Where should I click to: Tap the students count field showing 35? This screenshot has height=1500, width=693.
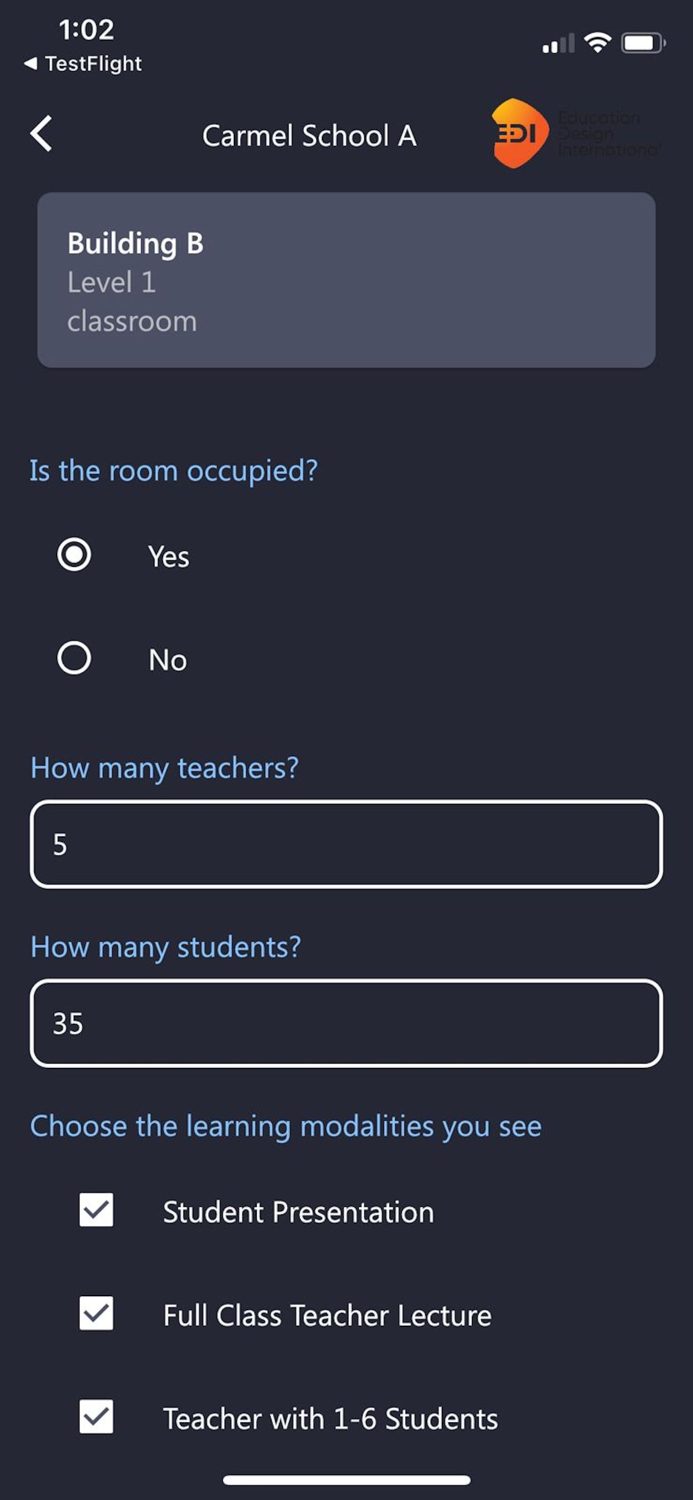(x=346, y=1023)
